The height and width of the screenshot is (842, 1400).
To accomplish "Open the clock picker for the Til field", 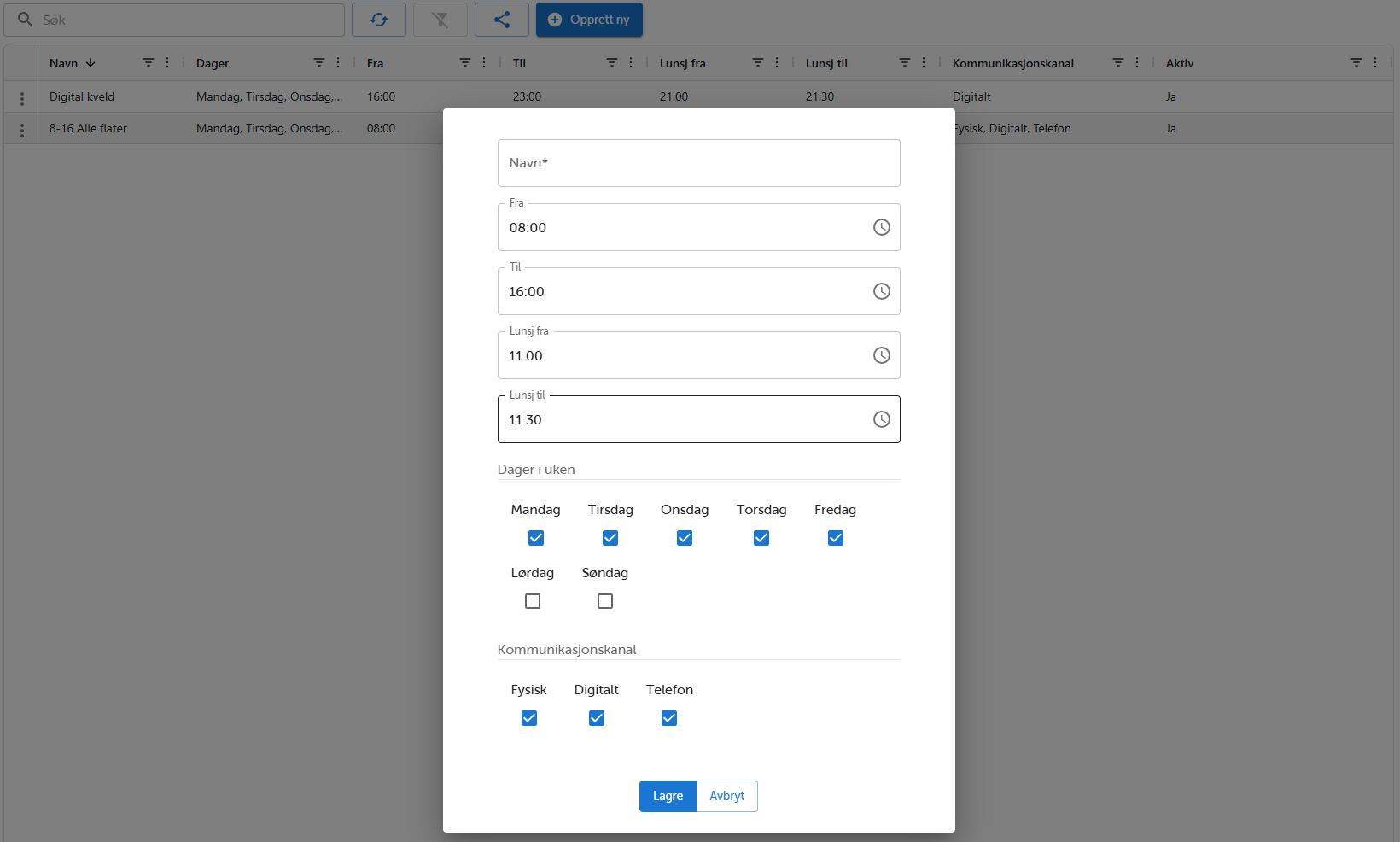I will [881, 291].
